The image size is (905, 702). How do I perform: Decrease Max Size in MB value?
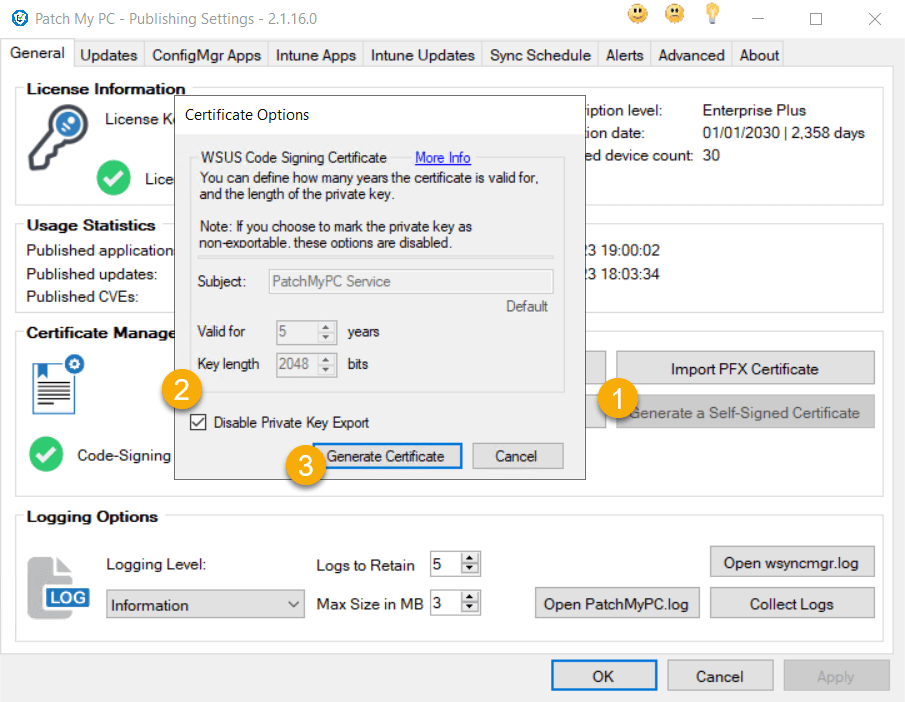pos(470,607)
